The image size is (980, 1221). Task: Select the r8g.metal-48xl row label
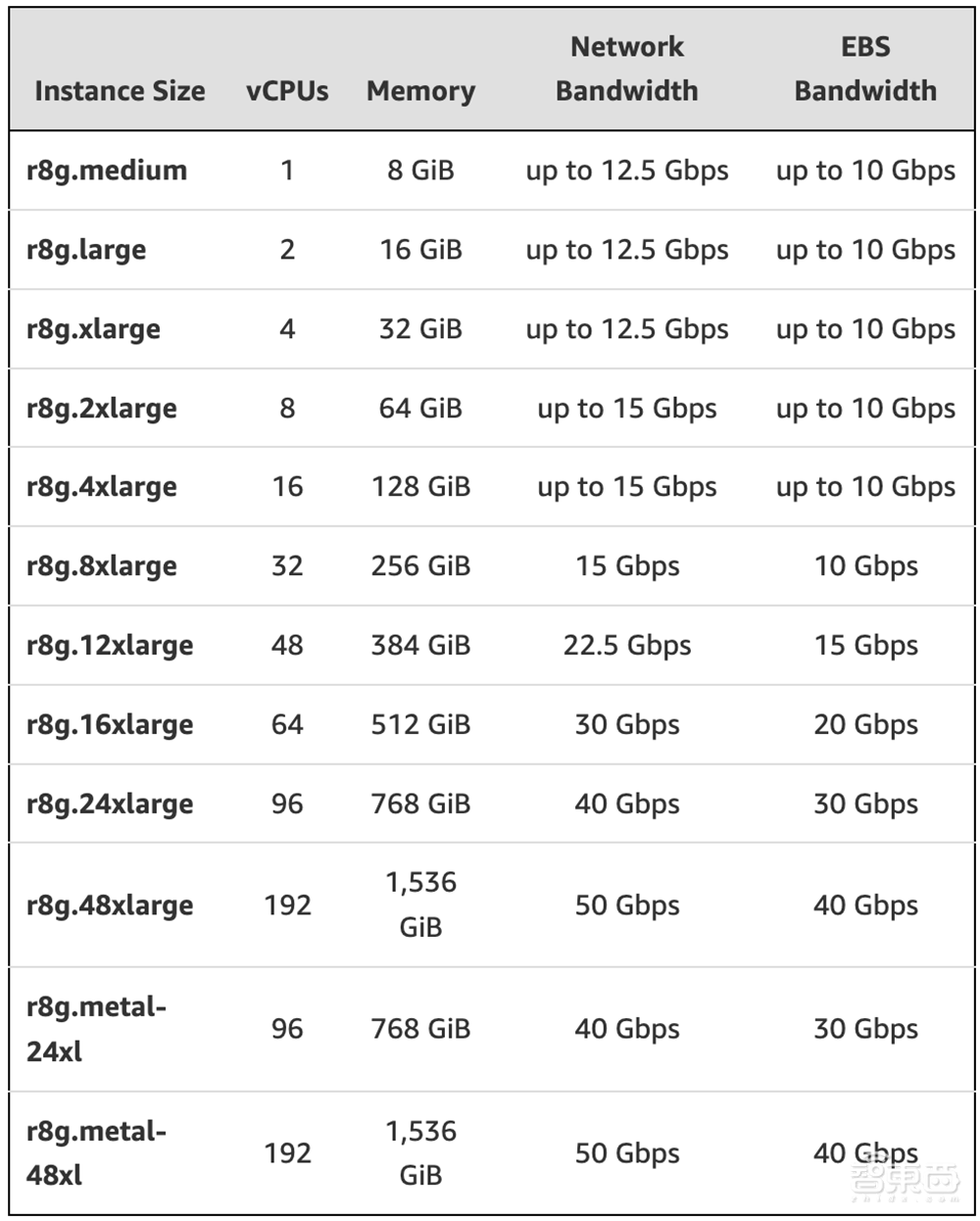(96, 1153)
